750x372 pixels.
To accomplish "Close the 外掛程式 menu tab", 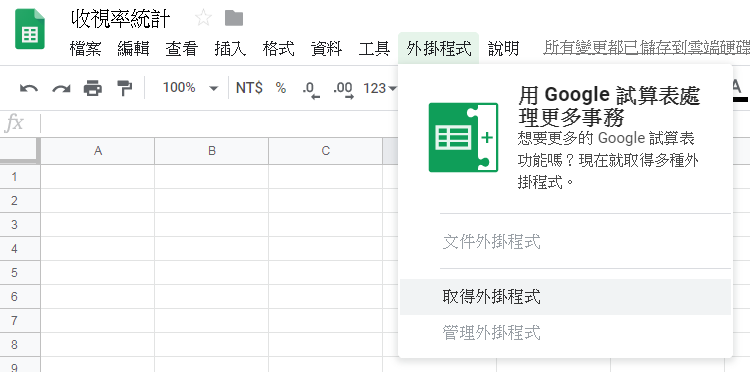I will pos(439,48).
